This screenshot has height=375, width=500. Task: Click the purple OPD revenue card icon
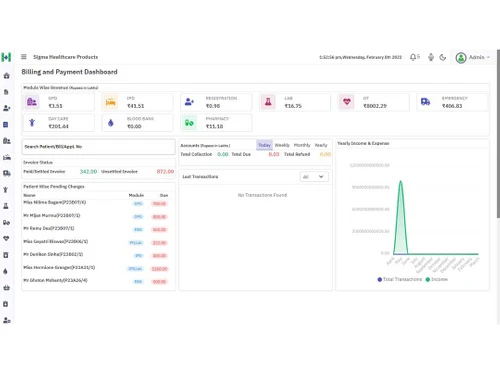click(x=32, y=102)
